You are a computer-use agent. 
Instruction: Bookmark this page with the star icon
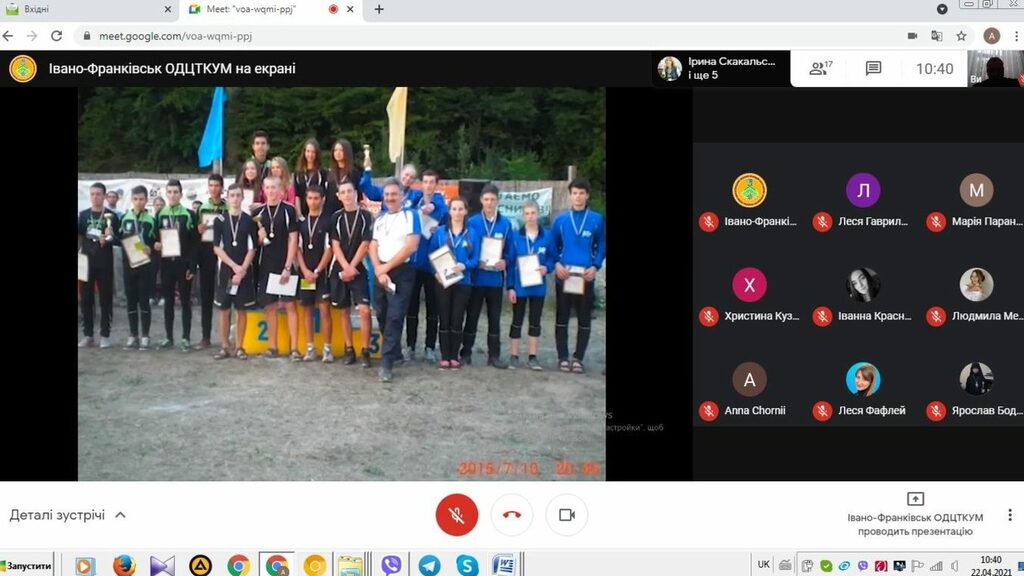pyautogui.click(x=961, y=36)
